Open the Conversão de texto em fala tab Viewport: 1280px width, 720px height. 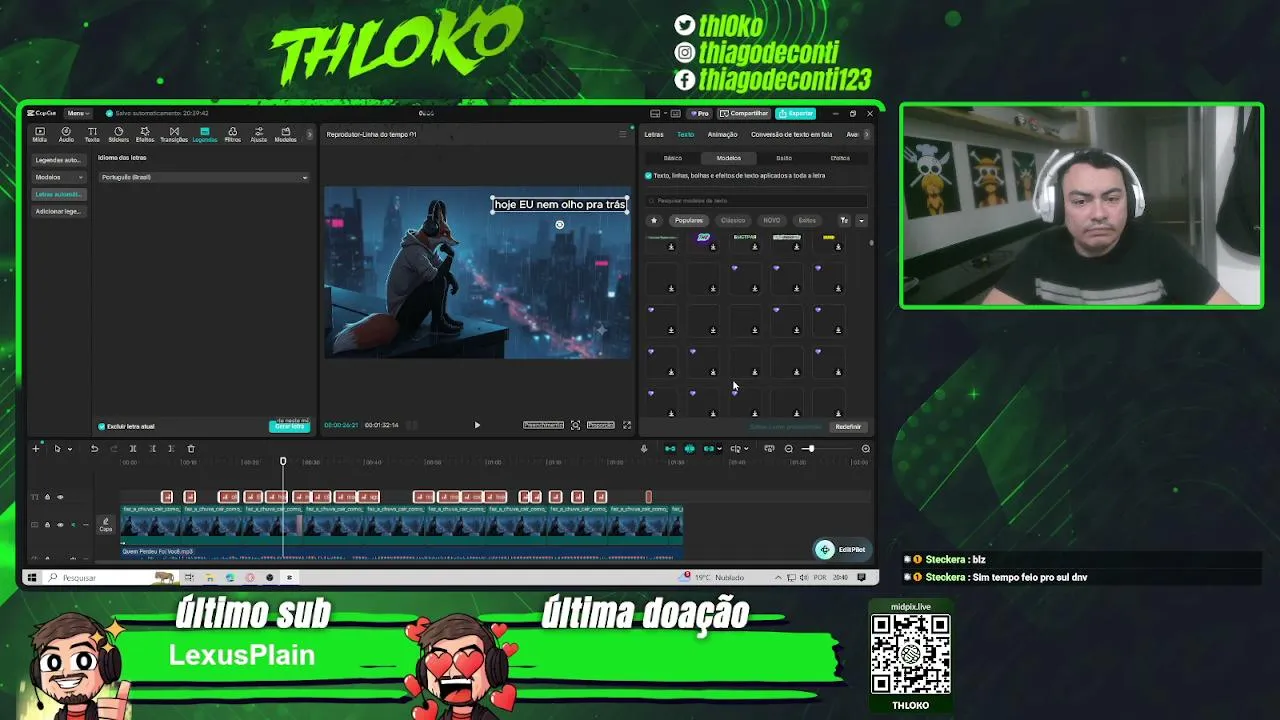[791, 134]
